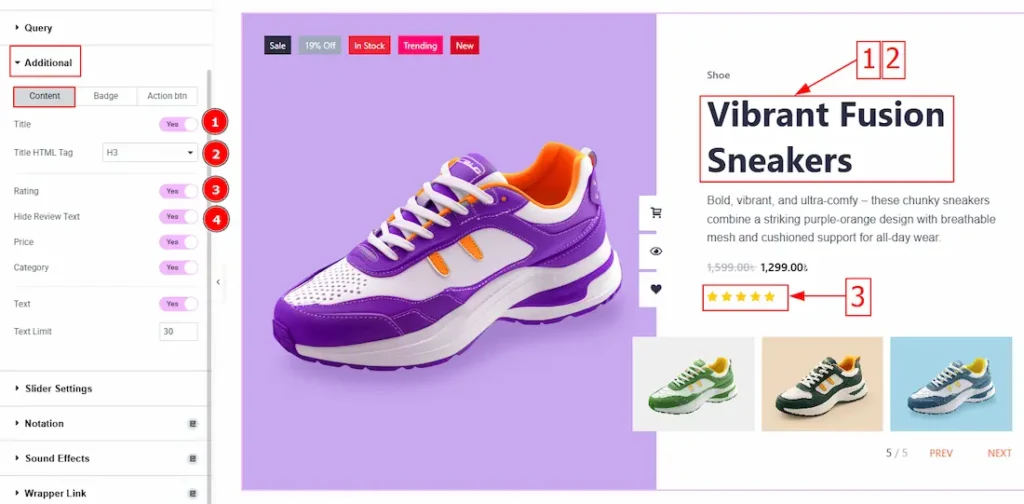Viewport: 1024px width, 504px height.
Task: Switch to the Badge tab
Action: coord(106,96)
